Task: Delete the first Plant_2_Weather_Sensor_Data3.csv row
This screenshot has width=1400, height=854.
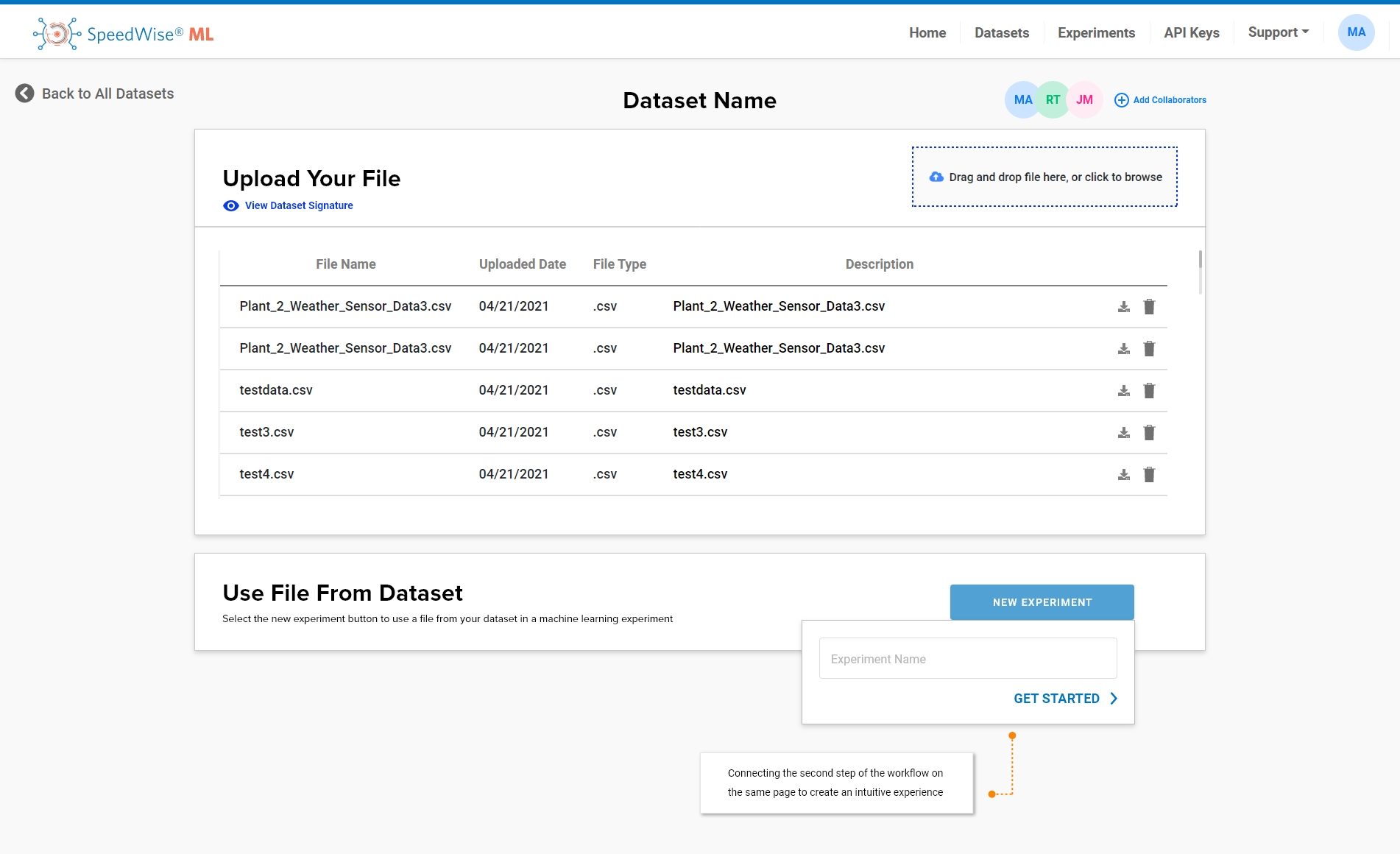Action: point(1149,306)
